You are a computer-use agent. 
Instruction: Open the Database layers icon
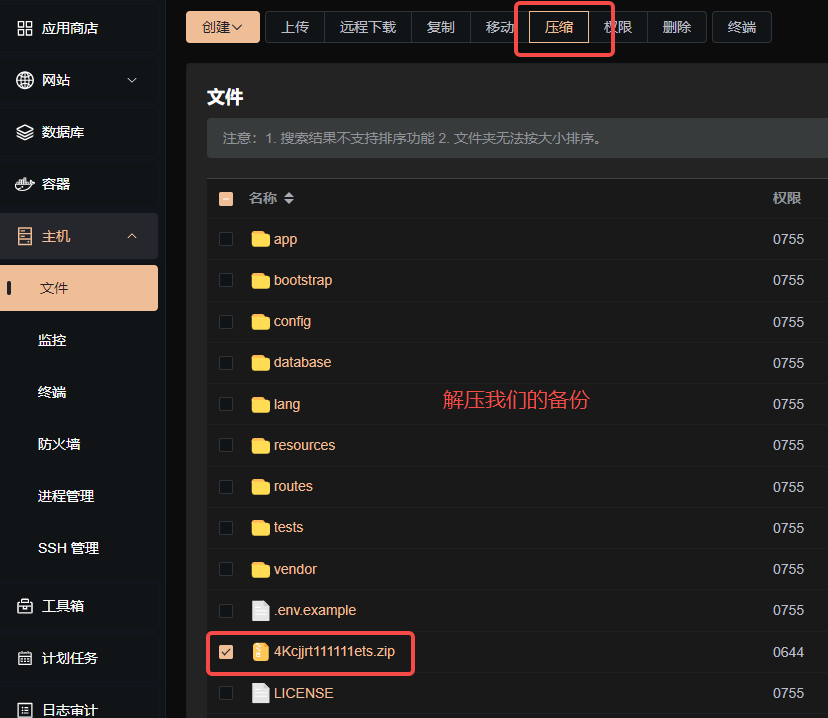pyautogui.click(x=25, y=132)
